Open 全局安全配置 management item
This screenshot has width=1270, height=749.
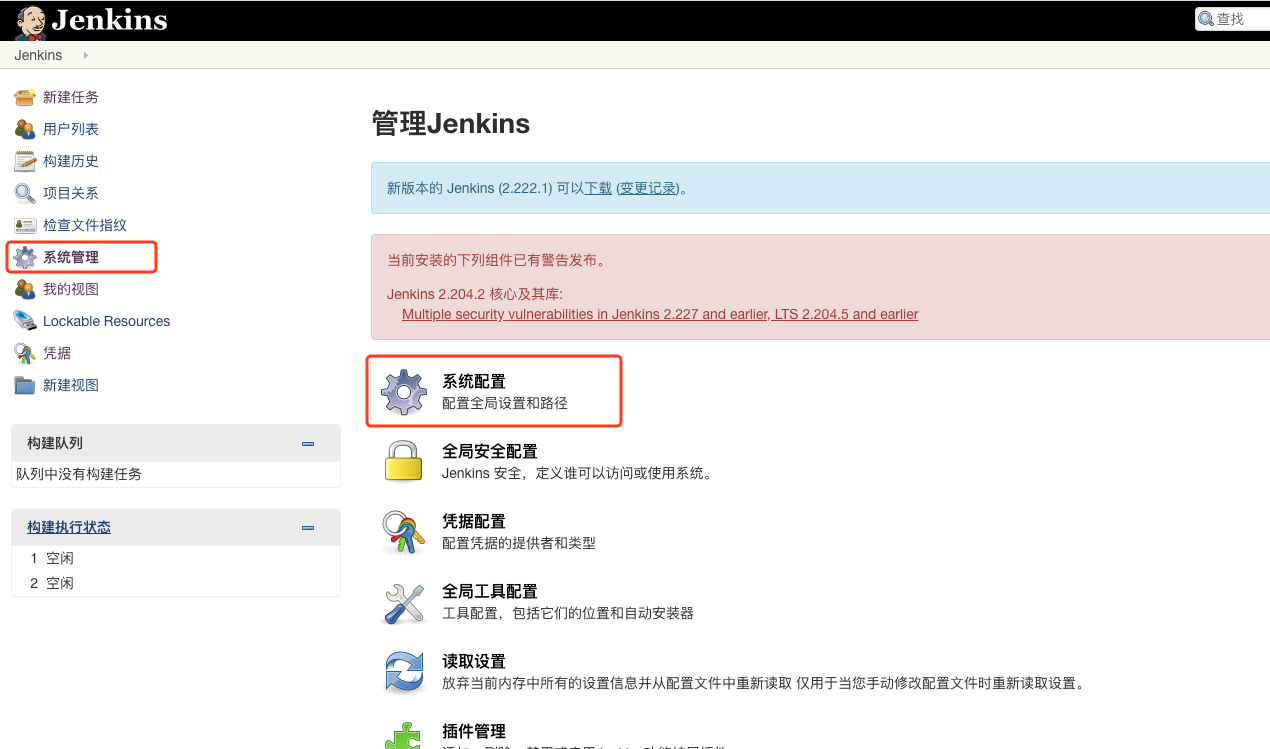[490, 451]
